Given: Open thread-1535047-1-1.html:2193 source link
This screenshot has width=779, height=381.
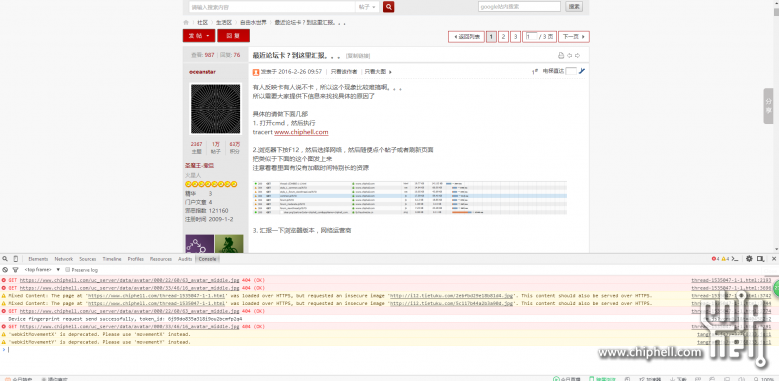Looking at the screenshot, I should (x=731, y=280).
